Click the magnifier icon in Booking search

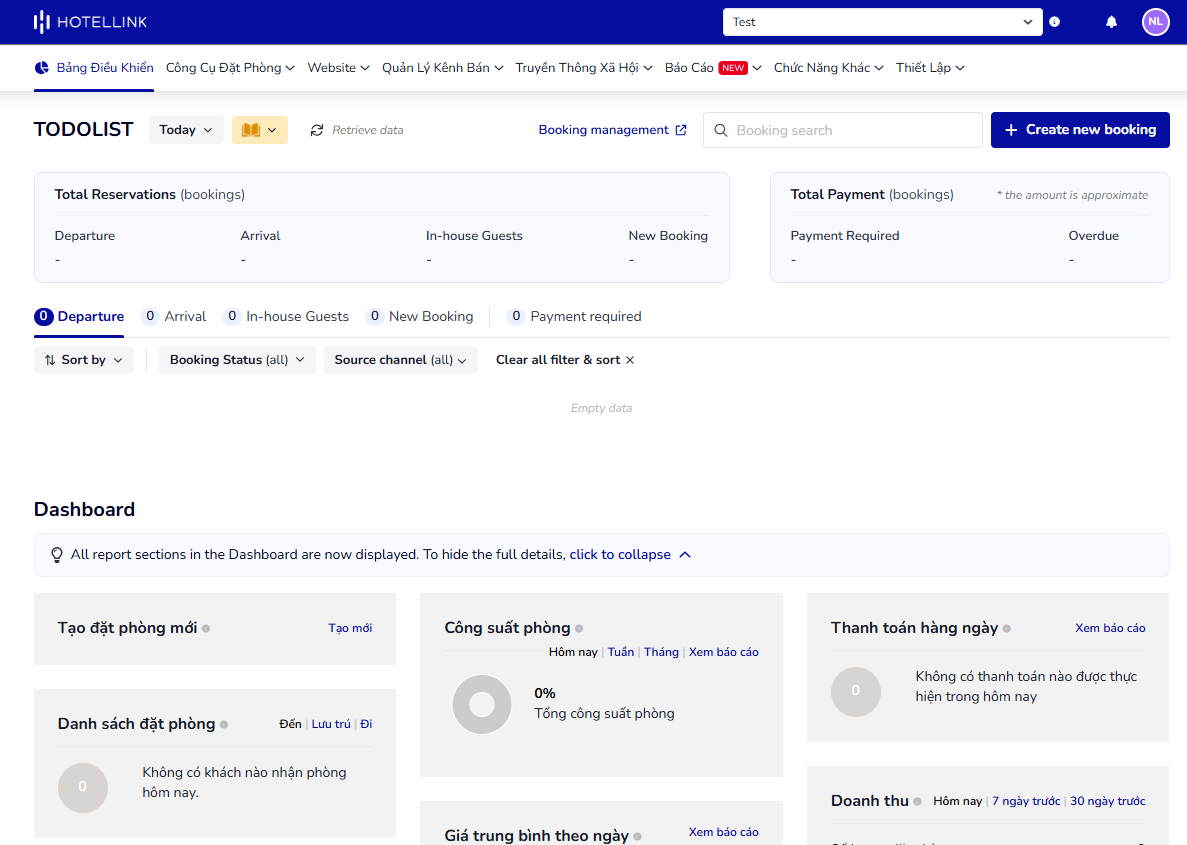pos(721,130)
